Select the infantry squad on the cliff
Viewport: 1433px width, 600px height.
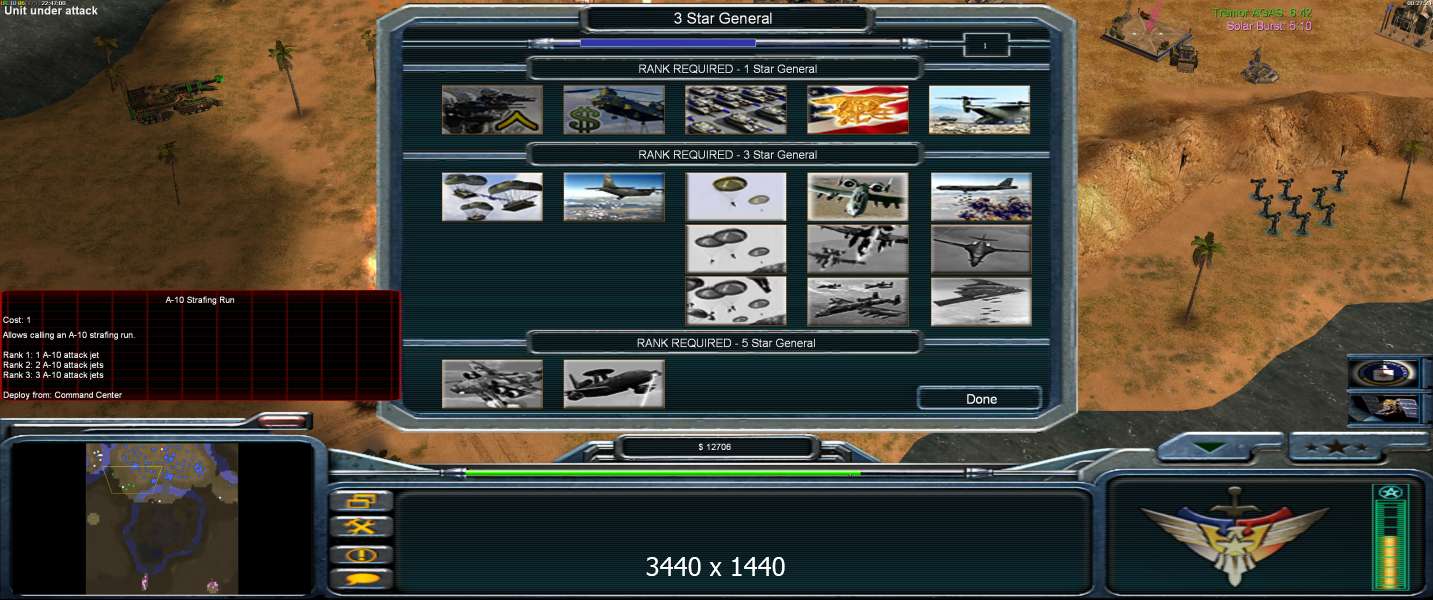point(1298,203)
